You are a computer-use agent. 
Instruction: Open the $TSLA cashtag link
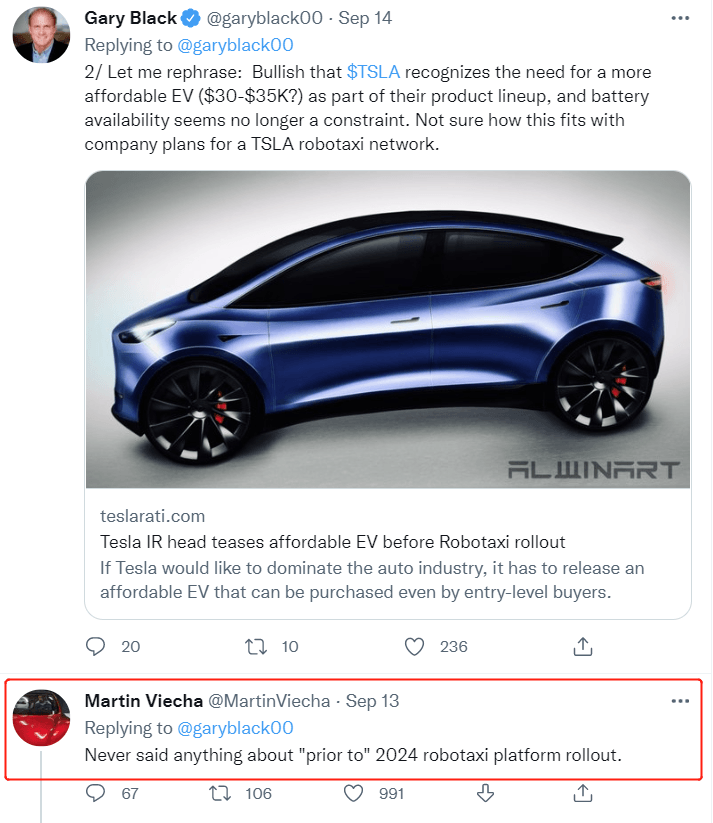(373, 72)
